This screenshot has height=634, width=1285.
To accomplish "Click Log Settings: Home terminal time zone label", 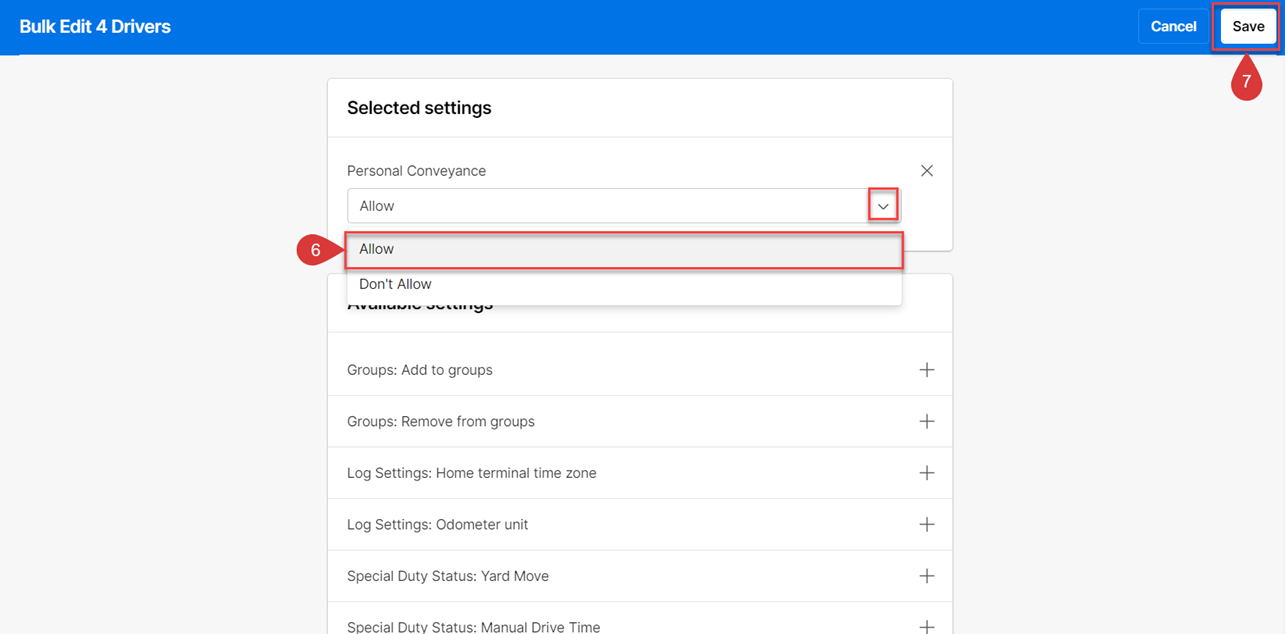I will 471,473.
